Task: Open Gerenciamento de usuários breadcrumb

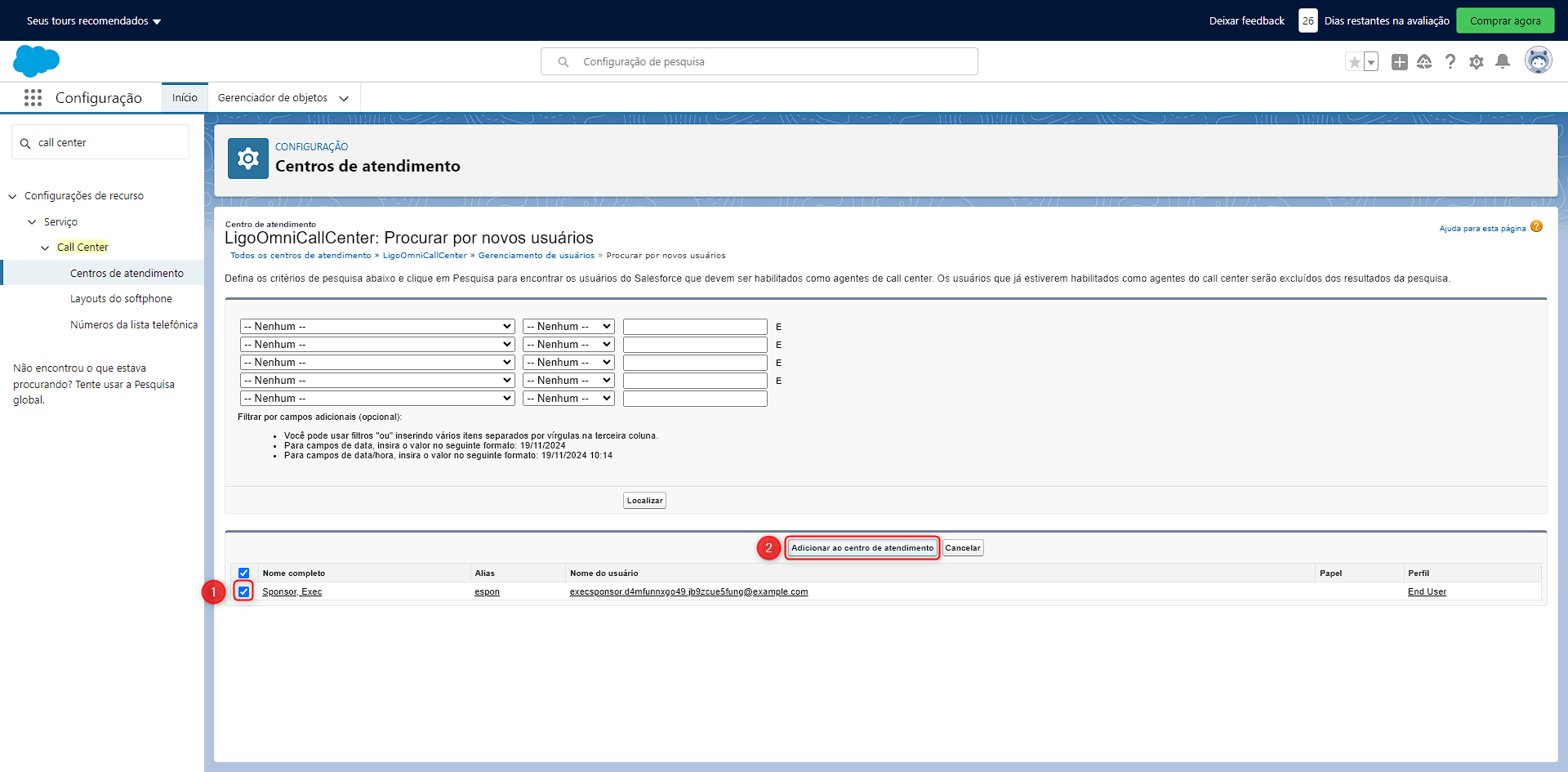Action: pos(537,256)
